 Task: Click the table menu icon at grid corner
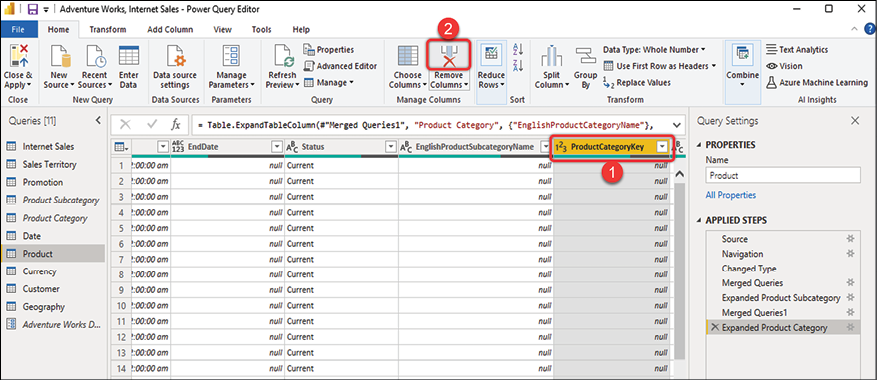pyautogui.click(x=121, y=147)
